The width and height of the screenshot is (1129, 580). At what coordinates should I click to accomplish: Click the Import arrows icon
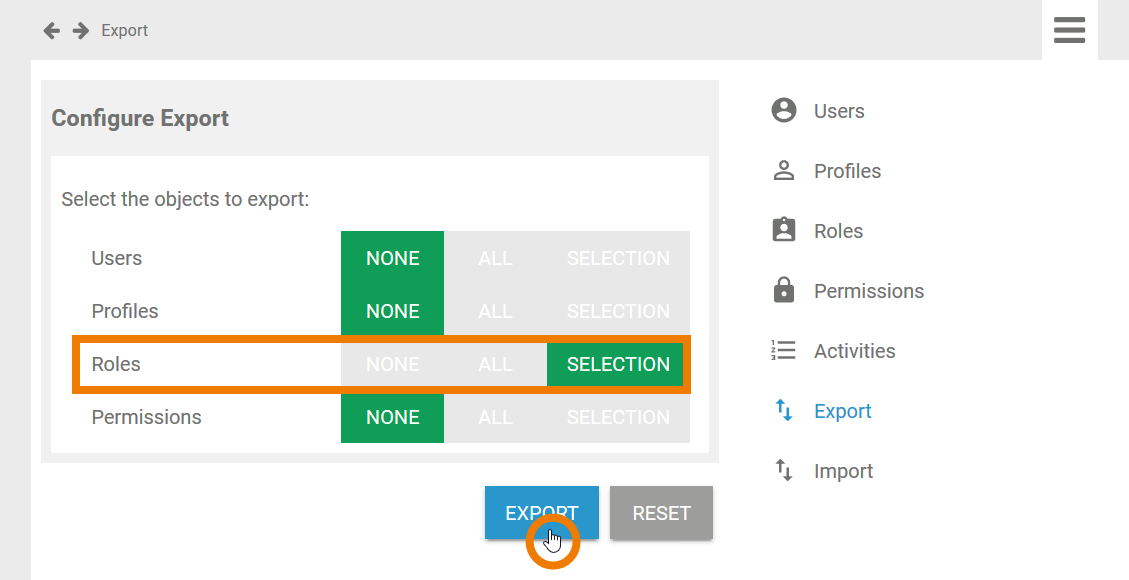784,470
